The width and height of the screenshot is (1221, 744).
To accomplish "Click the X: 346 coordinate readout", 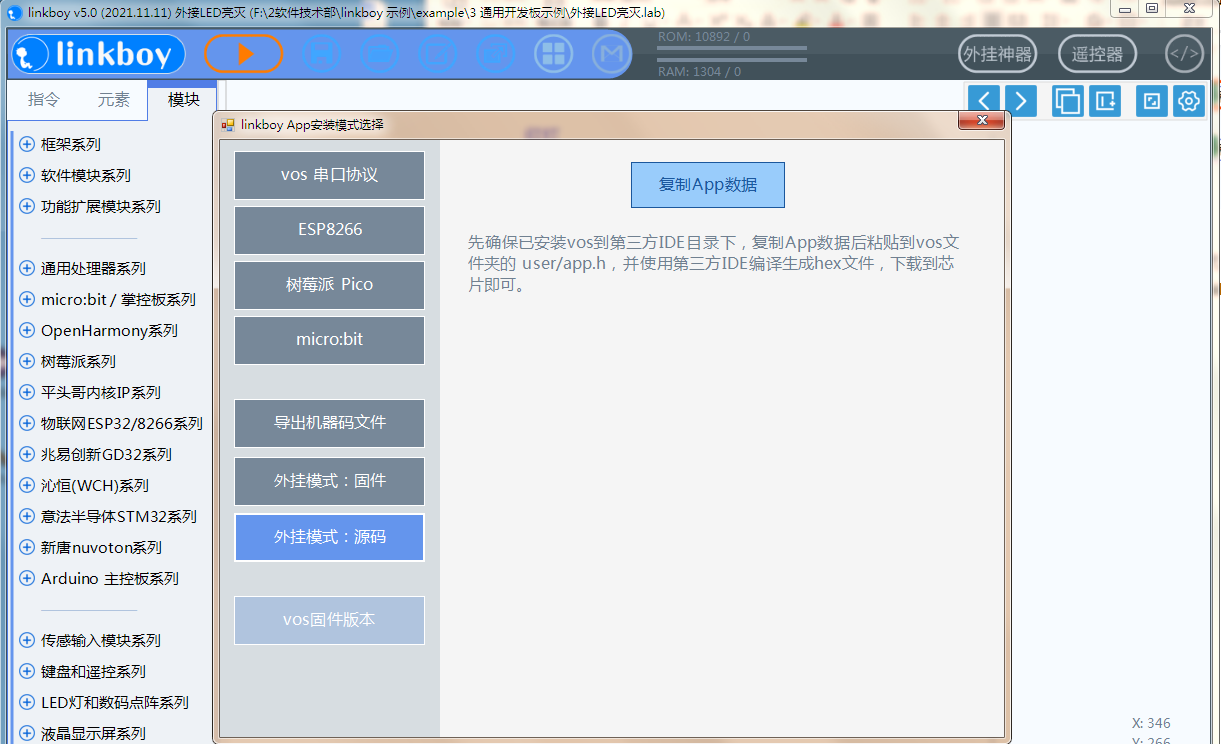I will (1151, 723).
